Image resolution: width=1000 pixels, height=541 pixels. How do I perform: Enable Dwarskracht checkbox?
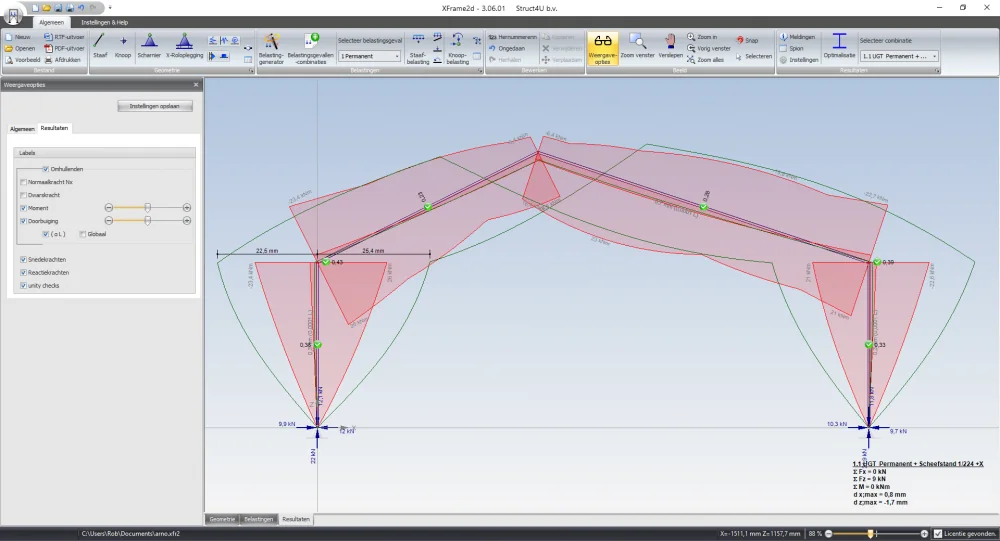[x=24, y=195]
